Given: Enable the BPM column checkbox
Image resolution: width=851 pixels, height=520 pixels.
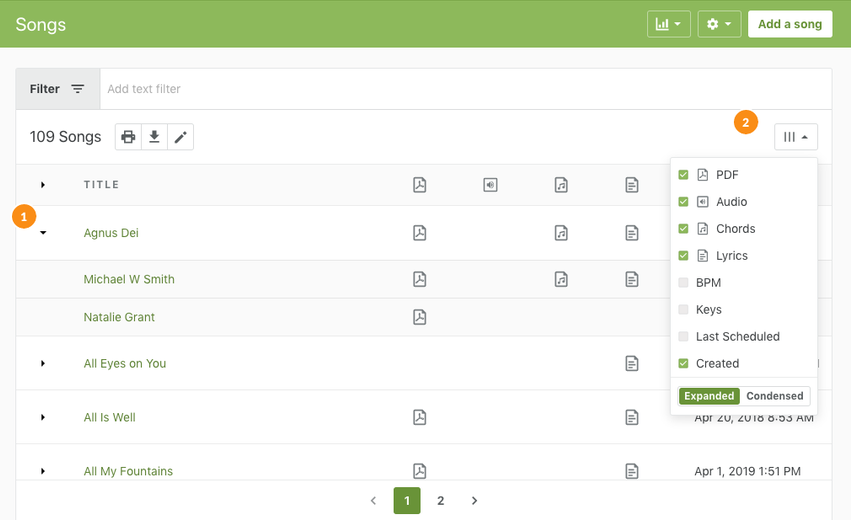Looking at the screenshot, I should pos(683,282).
